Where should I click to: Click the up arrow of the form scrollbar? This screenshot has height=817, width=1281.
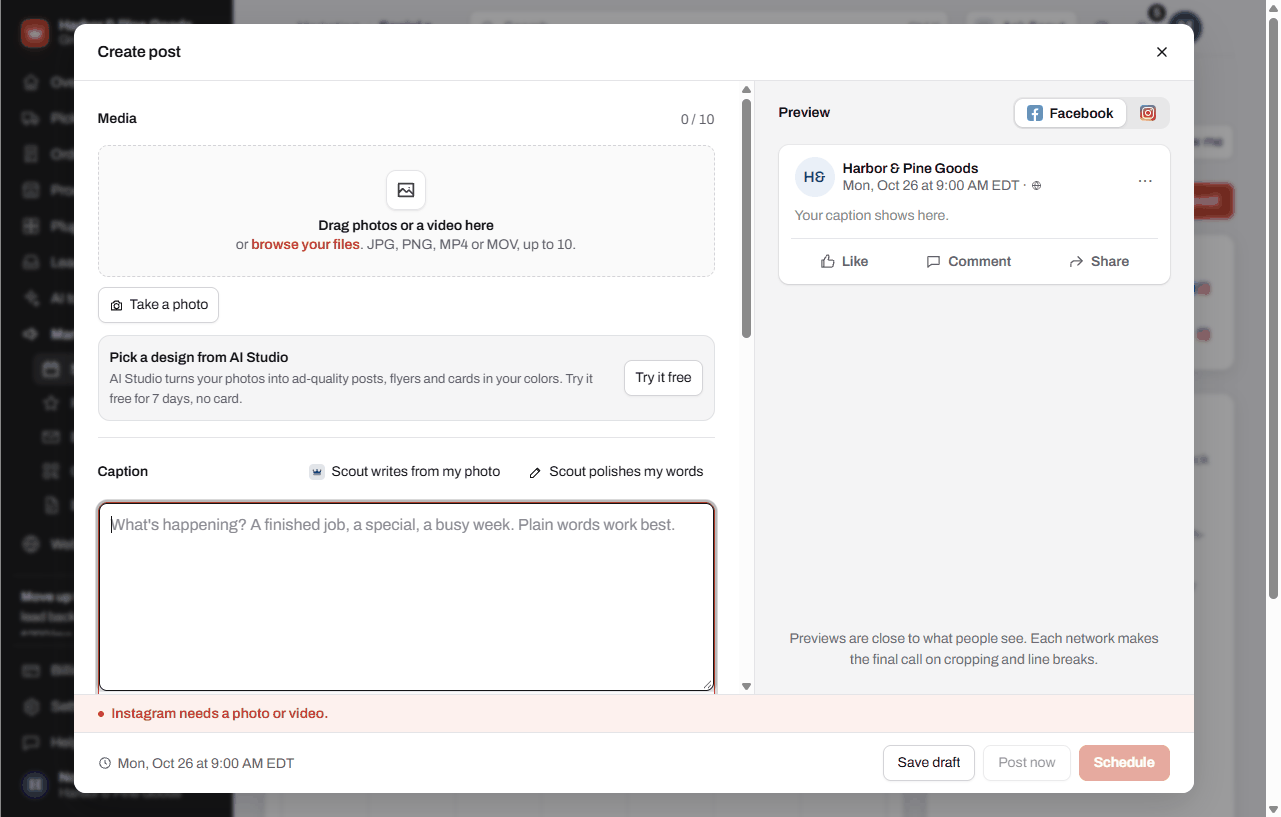(x=746, y=90)
